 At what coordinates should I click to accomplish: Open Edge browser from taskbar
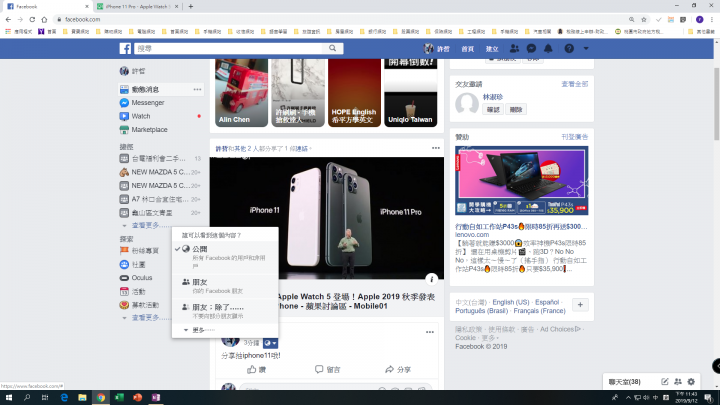[x=64, y=397]
